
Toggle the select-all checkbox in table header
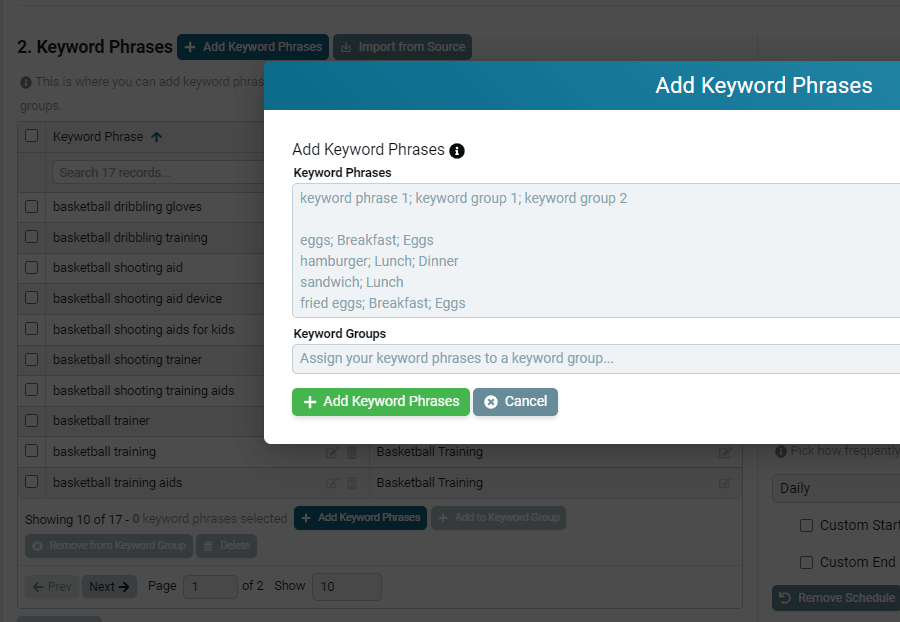[x=32, y=135]
